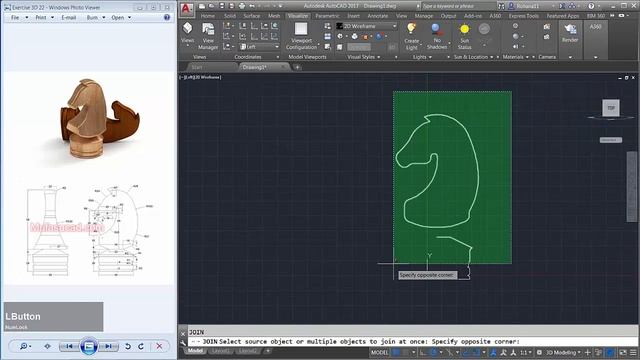
Task: Click the Render teapot icon
Action: tap(570, 29)
